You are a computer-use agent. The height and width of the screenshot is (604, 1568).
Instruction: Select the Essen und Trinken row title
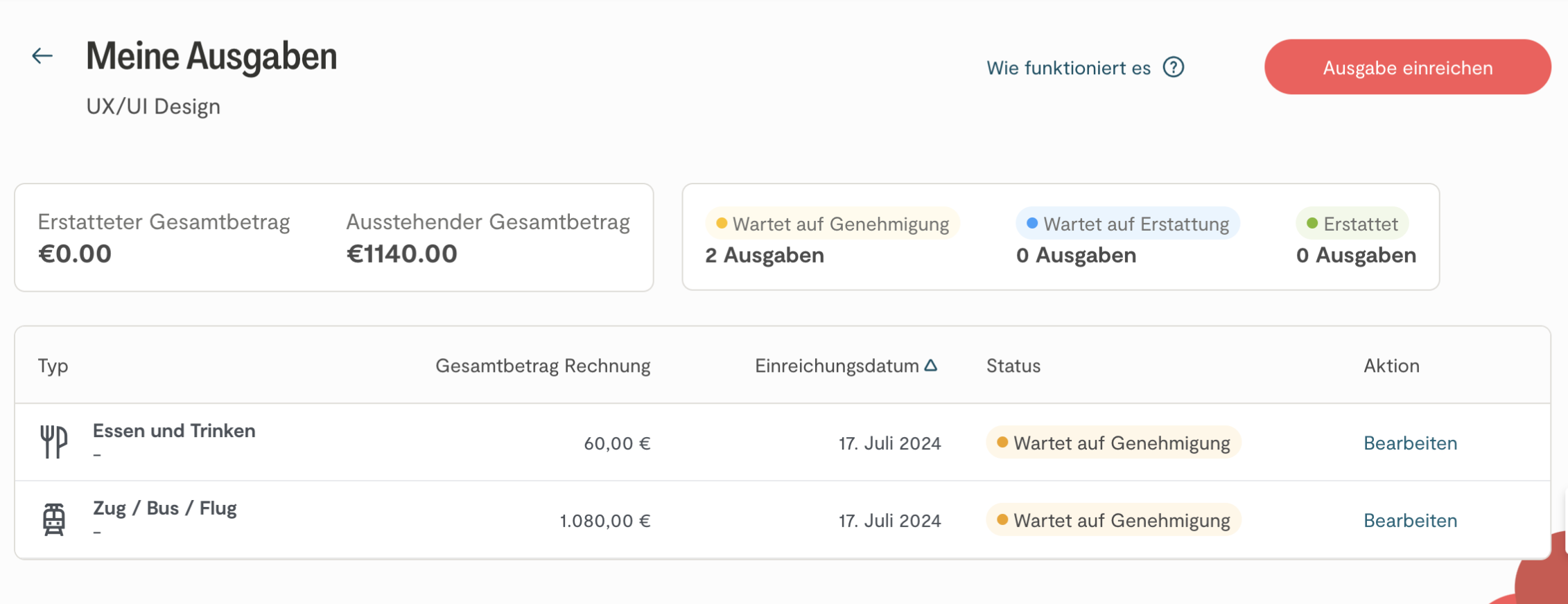pos(174,431)
